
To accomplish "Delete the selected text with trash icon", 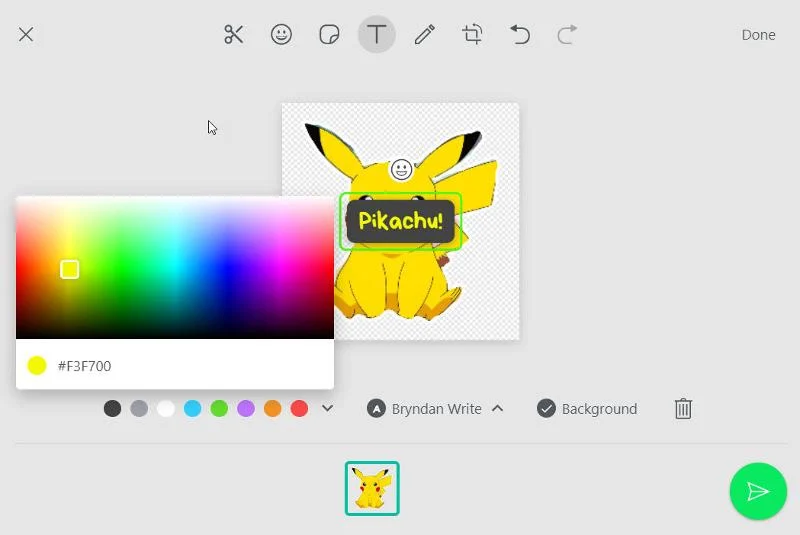I will (683, 409).
